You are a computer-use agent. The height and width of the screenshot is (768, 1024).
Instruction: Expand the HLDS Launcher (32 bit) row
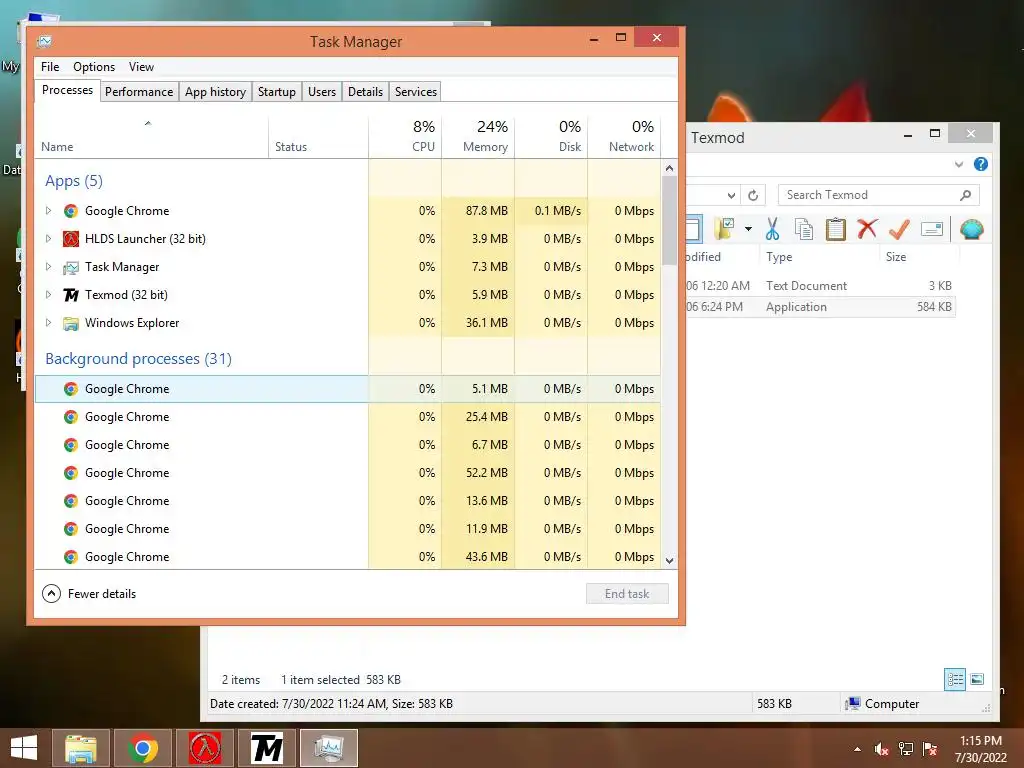click(x=48, y=238)
